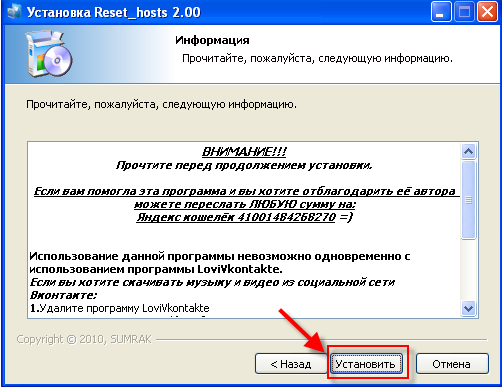Click the disabled maximize button in the title bar

(464, 12)
